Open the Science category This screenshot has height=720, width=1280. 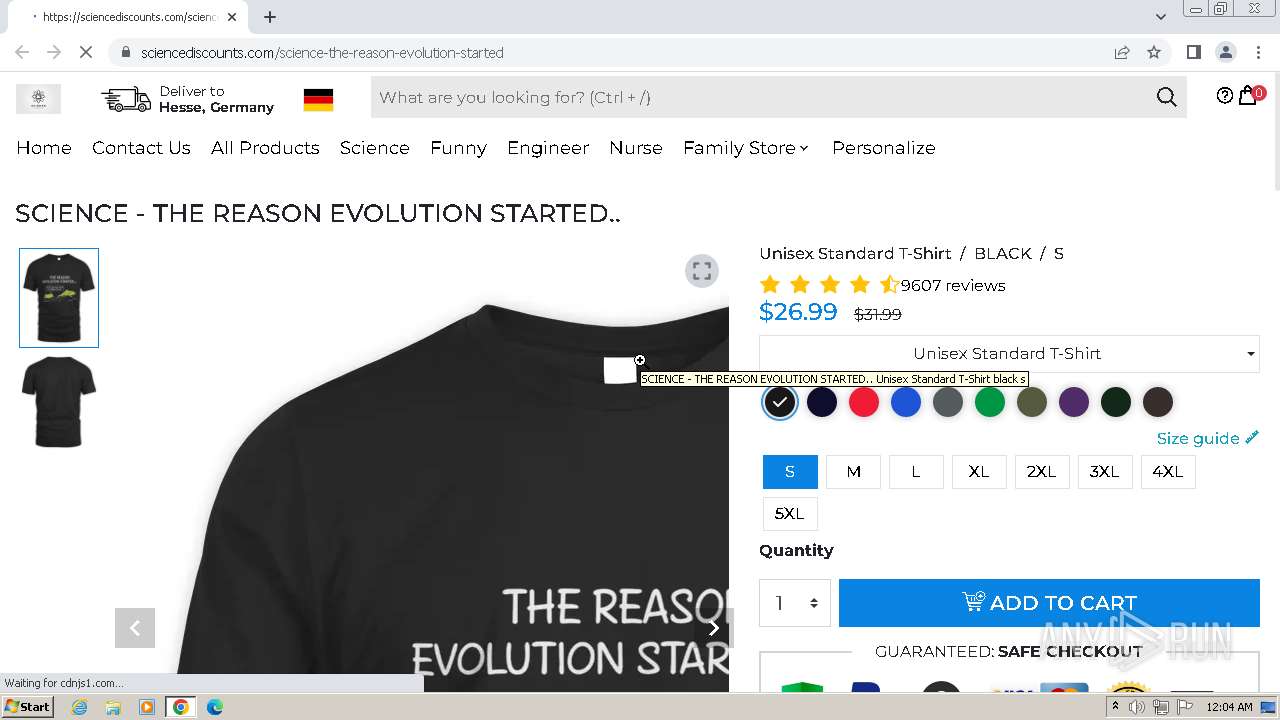(375, 148)
